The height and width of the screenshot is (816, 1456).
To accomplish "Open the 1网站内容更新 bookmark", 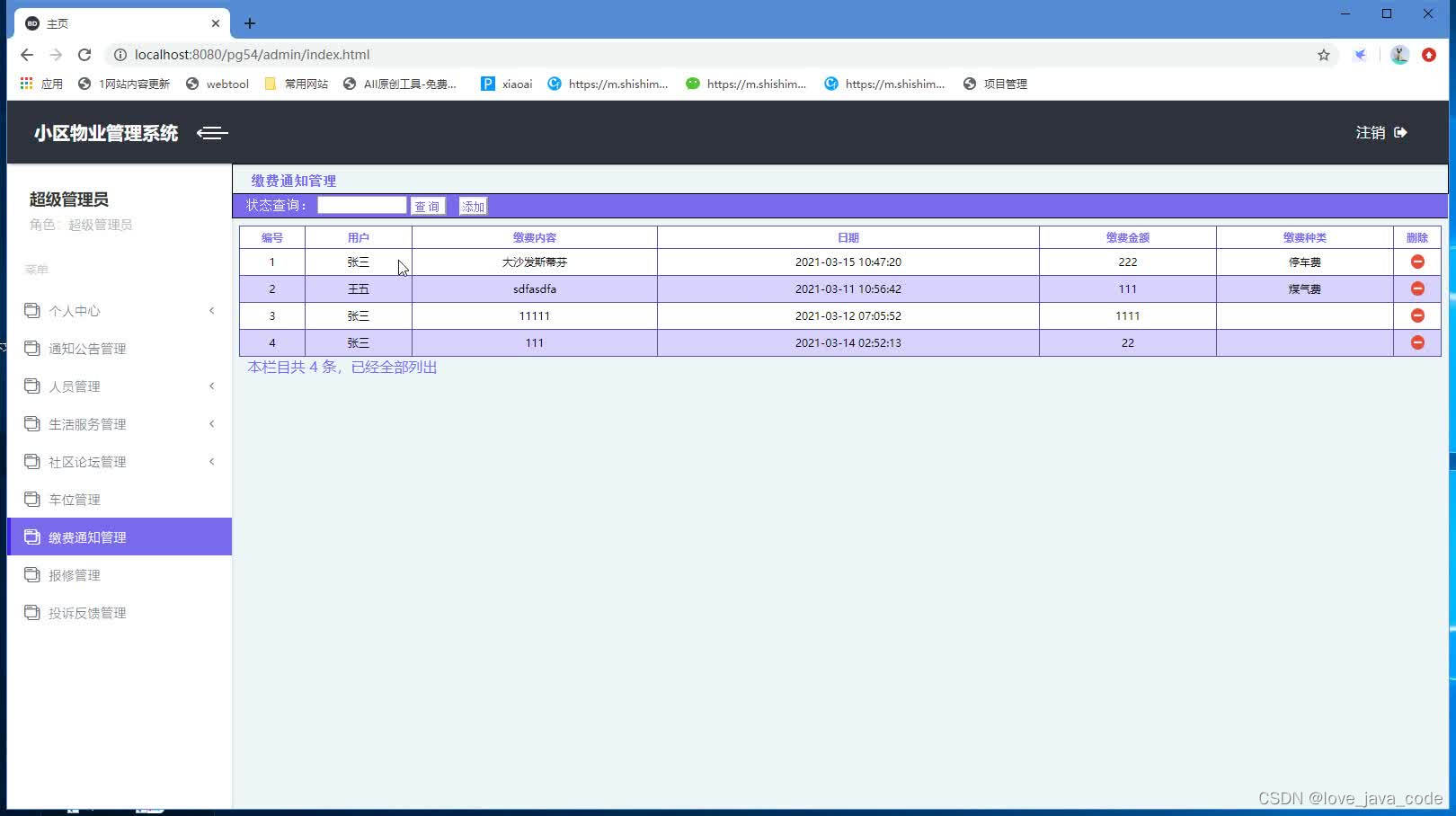I will [123, 84].
